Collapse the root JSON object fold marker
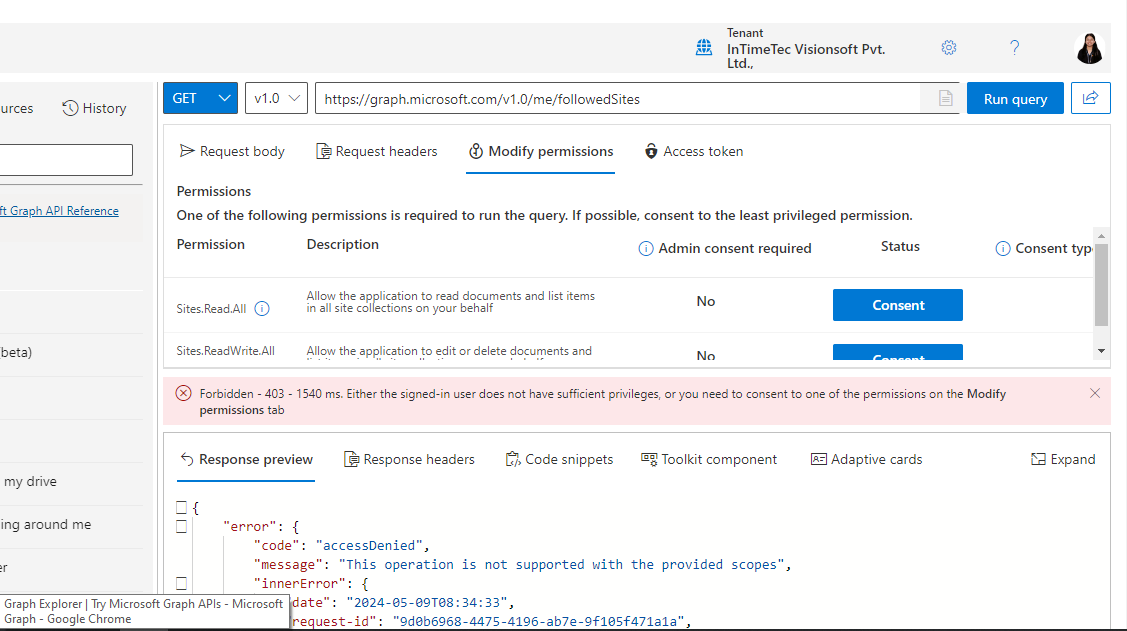Viewport: 1127px width, 631px height. (x=181, y=507)
